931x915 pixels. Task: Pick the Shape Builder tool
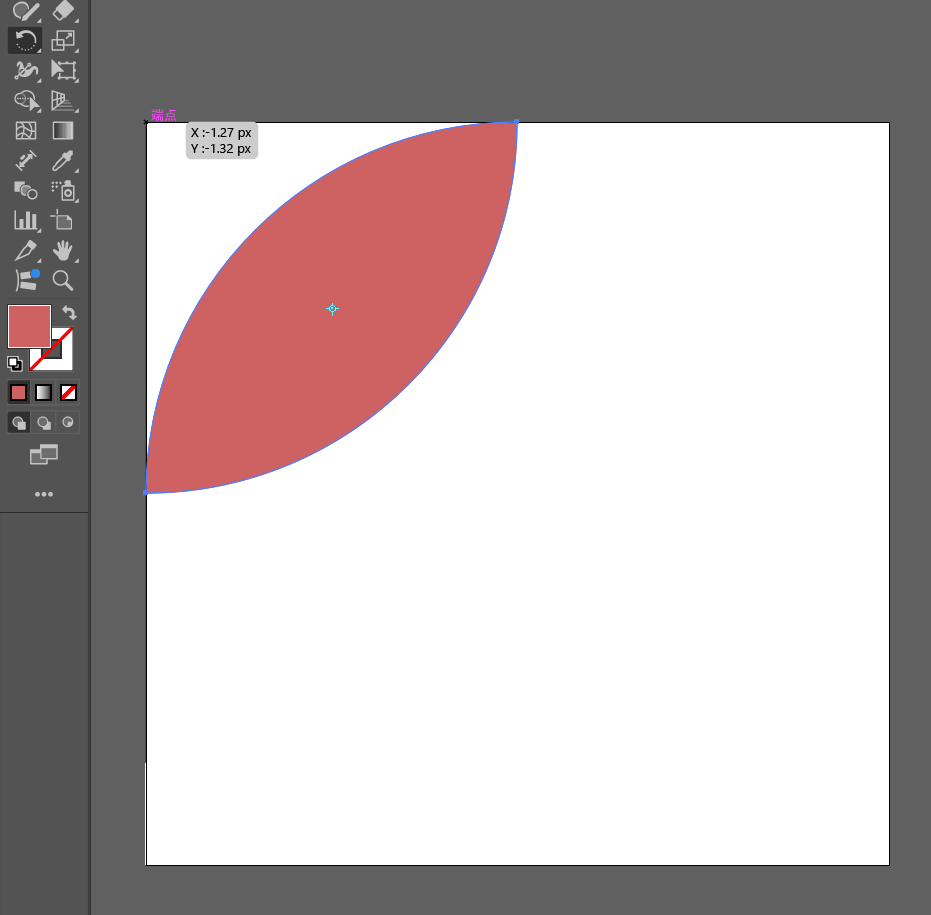[x=25, y=101]
